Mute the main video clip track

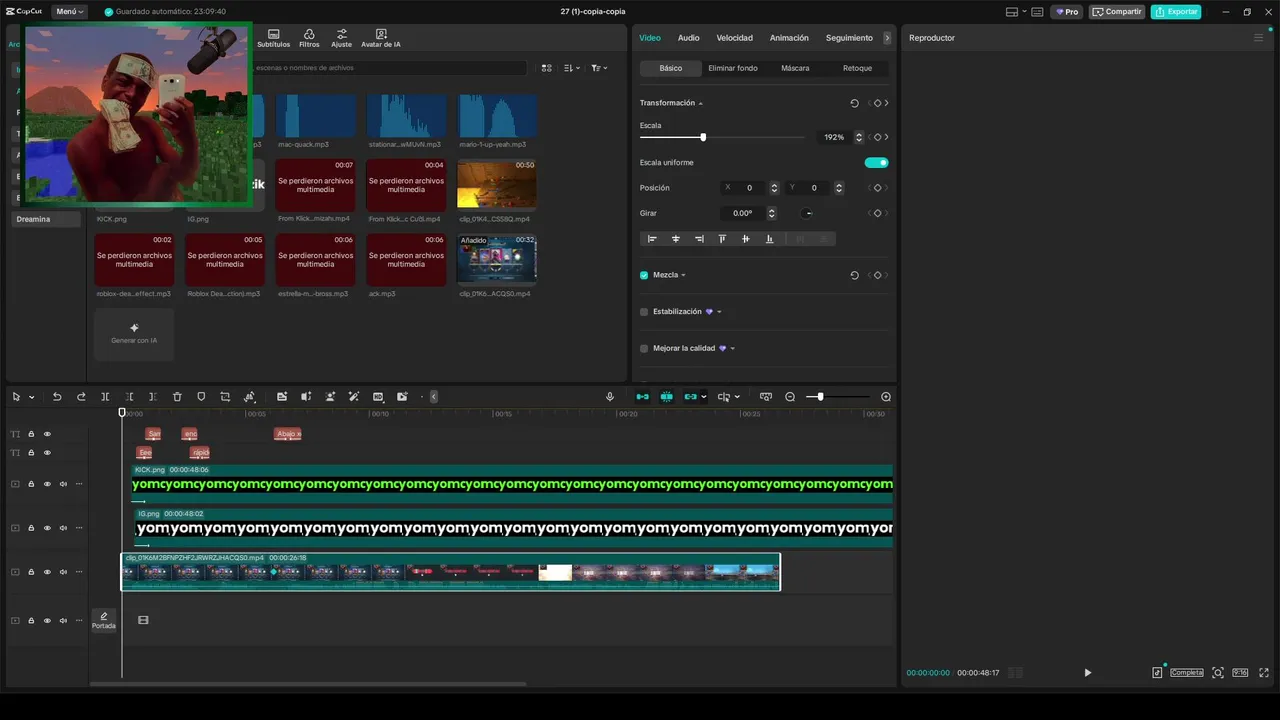(x=63, y=572)
